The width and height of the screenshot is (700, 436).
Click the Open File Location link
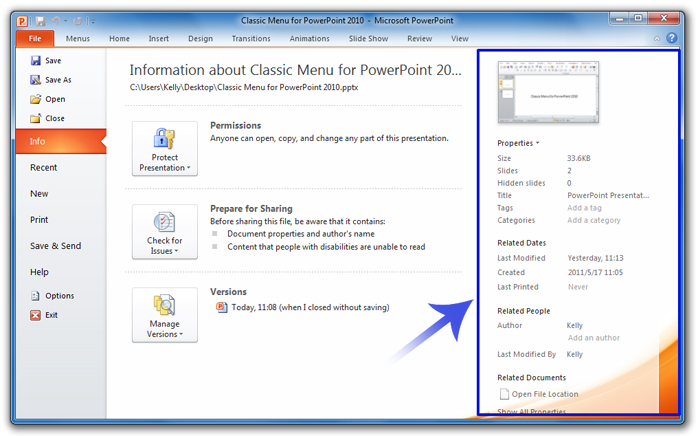point(545,394)
